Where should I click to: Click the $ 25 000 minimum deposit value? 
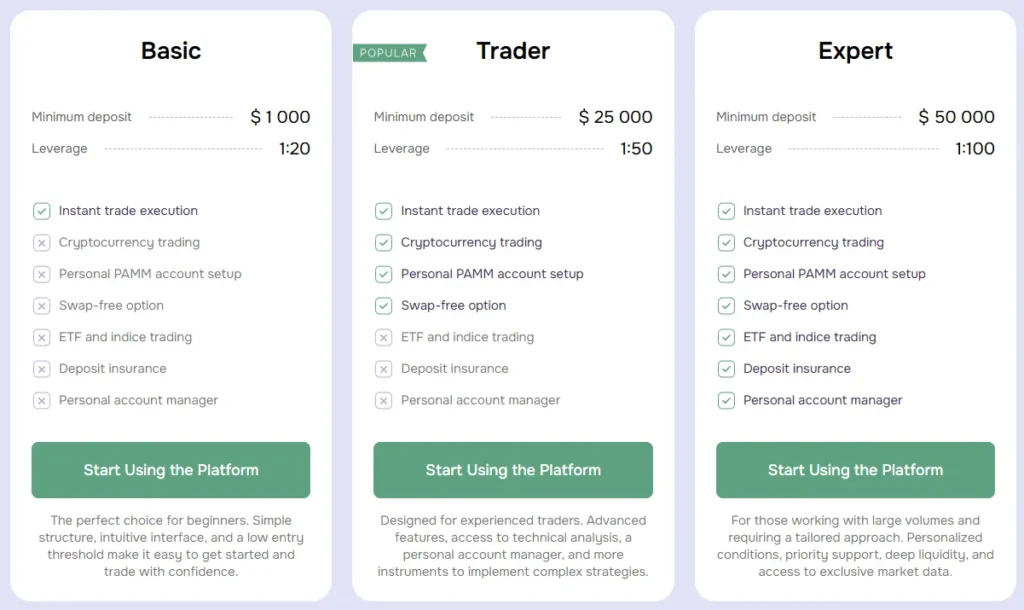[x=615, y=117]
